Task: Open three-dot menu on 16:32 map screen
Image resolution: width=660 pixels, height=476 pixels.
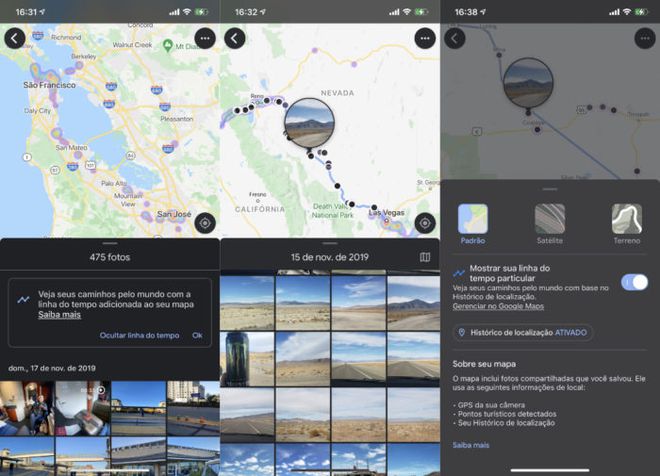Action: tap(425, 38)
